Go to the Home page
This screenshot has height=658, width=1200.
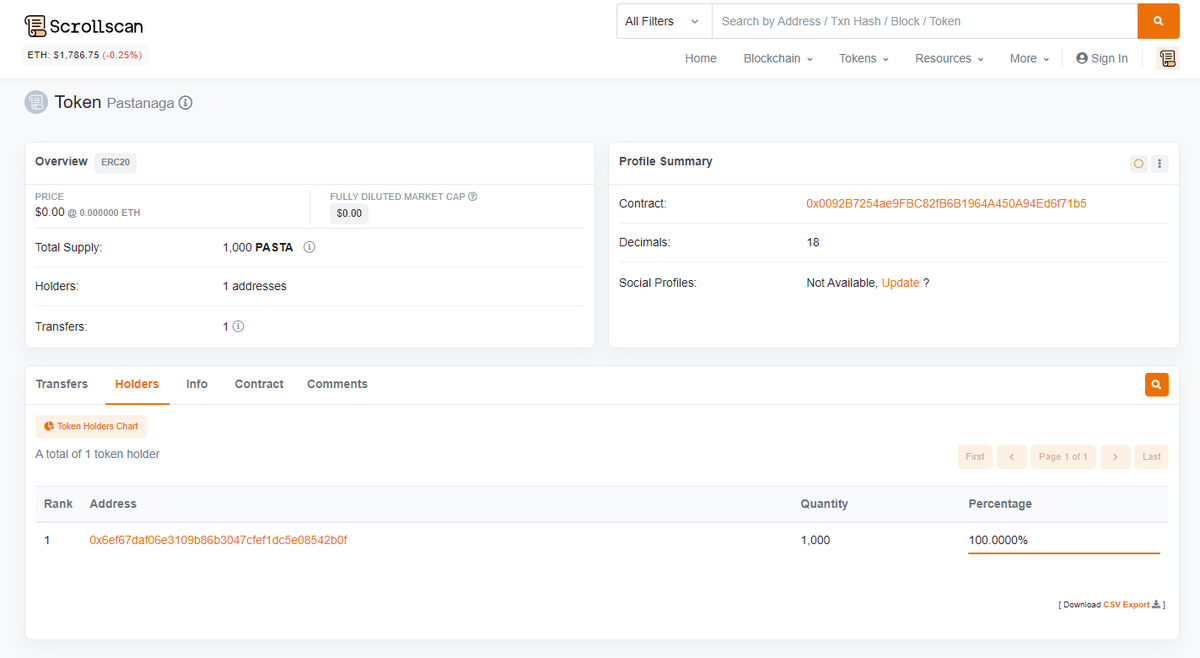click(701, 58)
